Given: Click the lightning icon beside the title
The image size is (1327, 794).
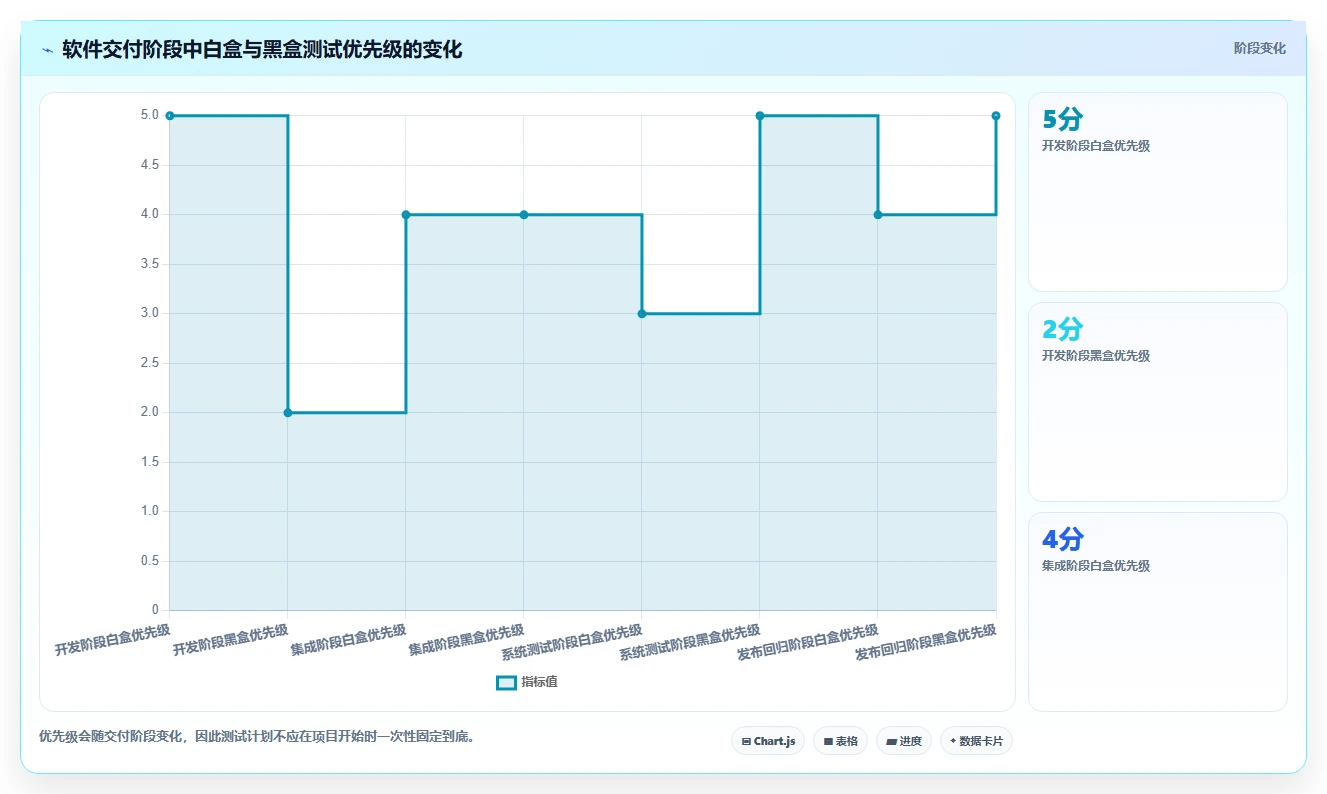Looking at the screenshot, I should pos(48,50).
